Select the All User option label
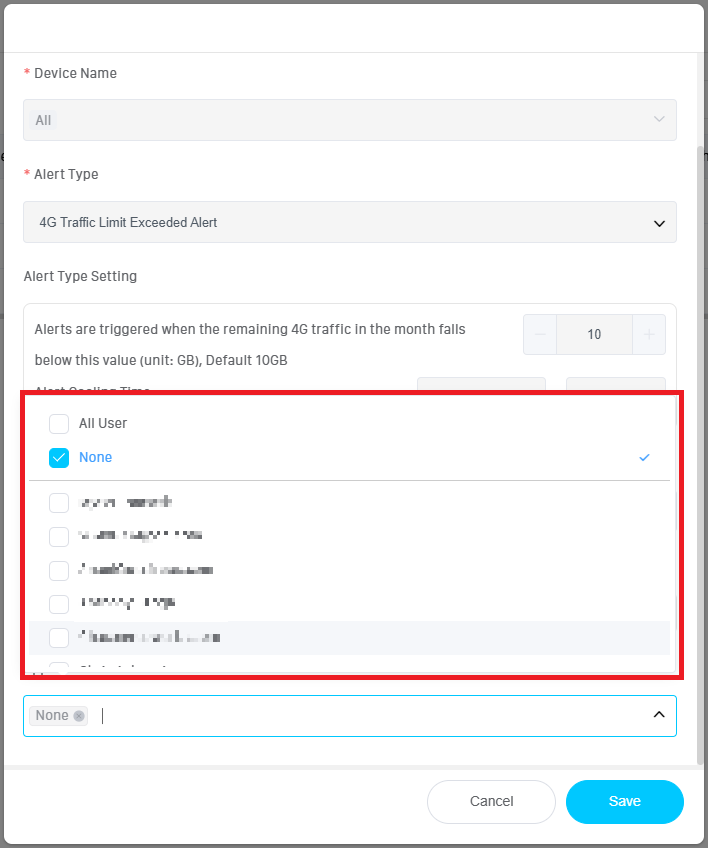 tap(103, 423)
